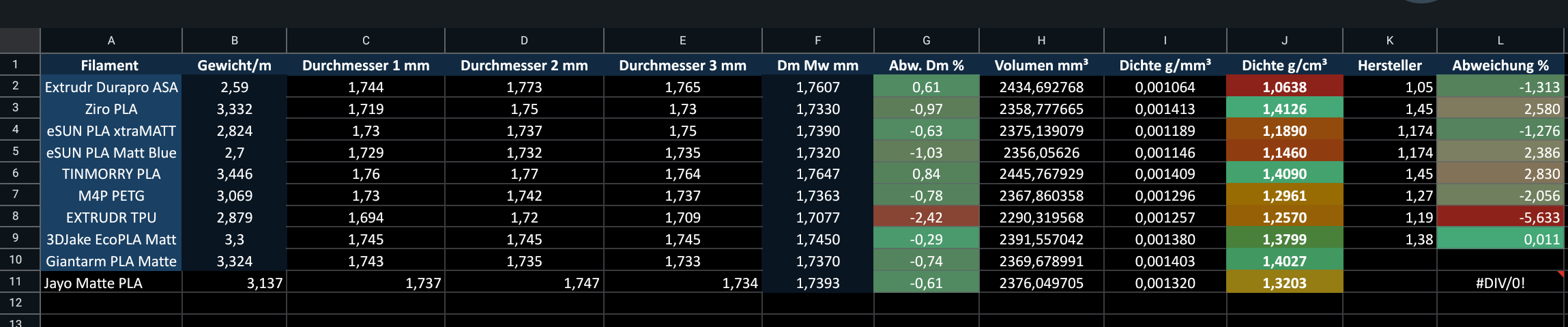Click weight value '3,446'
The height and width of the screenshot is (327, 1568).
[234, 173]
